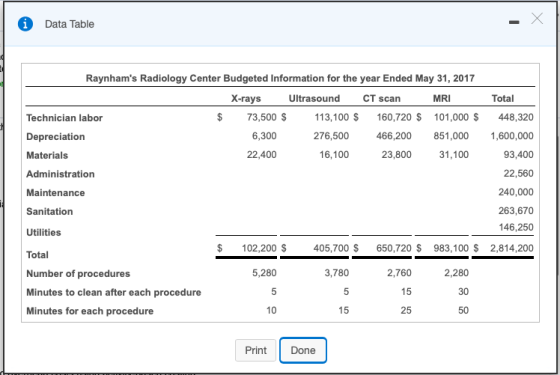
Task: Click Sanitation total value 263,670
Action: coord(516,211)
